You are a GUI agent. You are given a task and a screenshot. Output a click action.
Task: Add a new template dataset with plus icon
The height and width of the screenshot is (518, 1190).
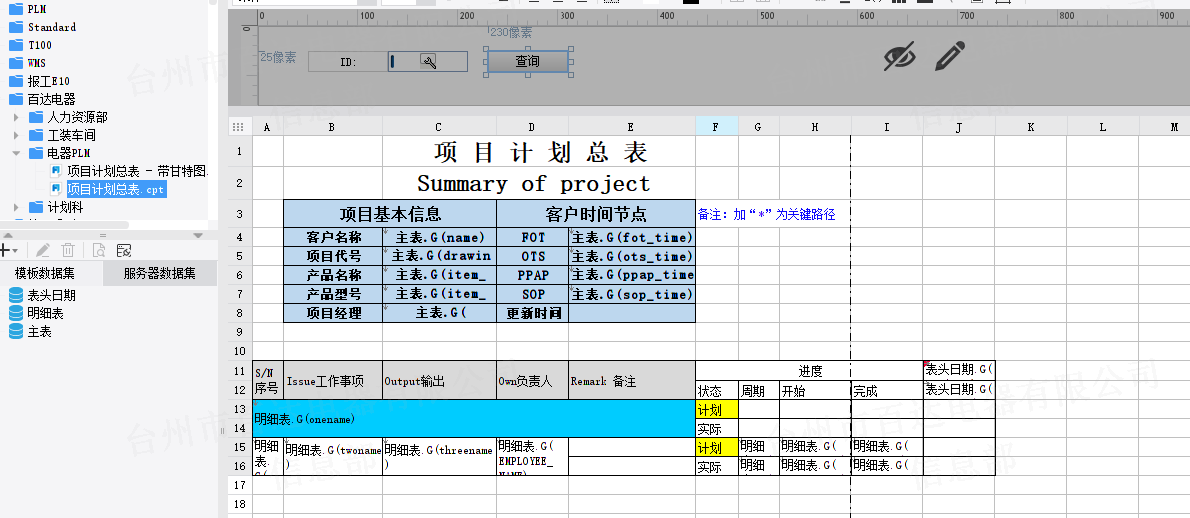5,250
